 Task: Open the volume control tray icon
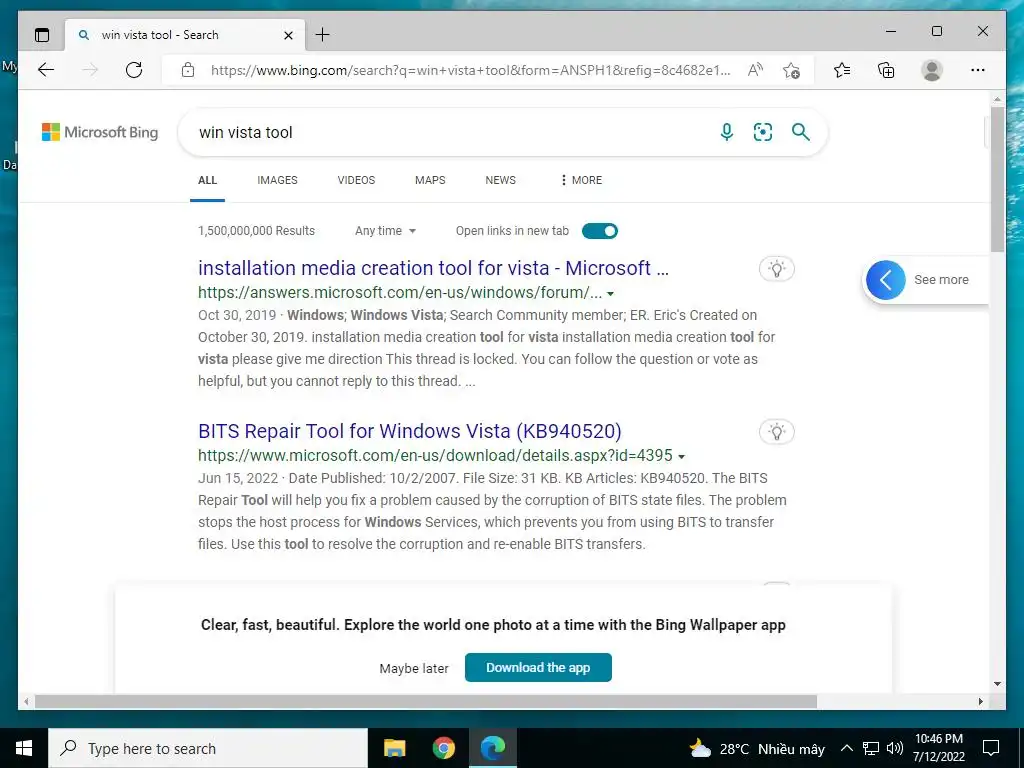coord(895,748)
